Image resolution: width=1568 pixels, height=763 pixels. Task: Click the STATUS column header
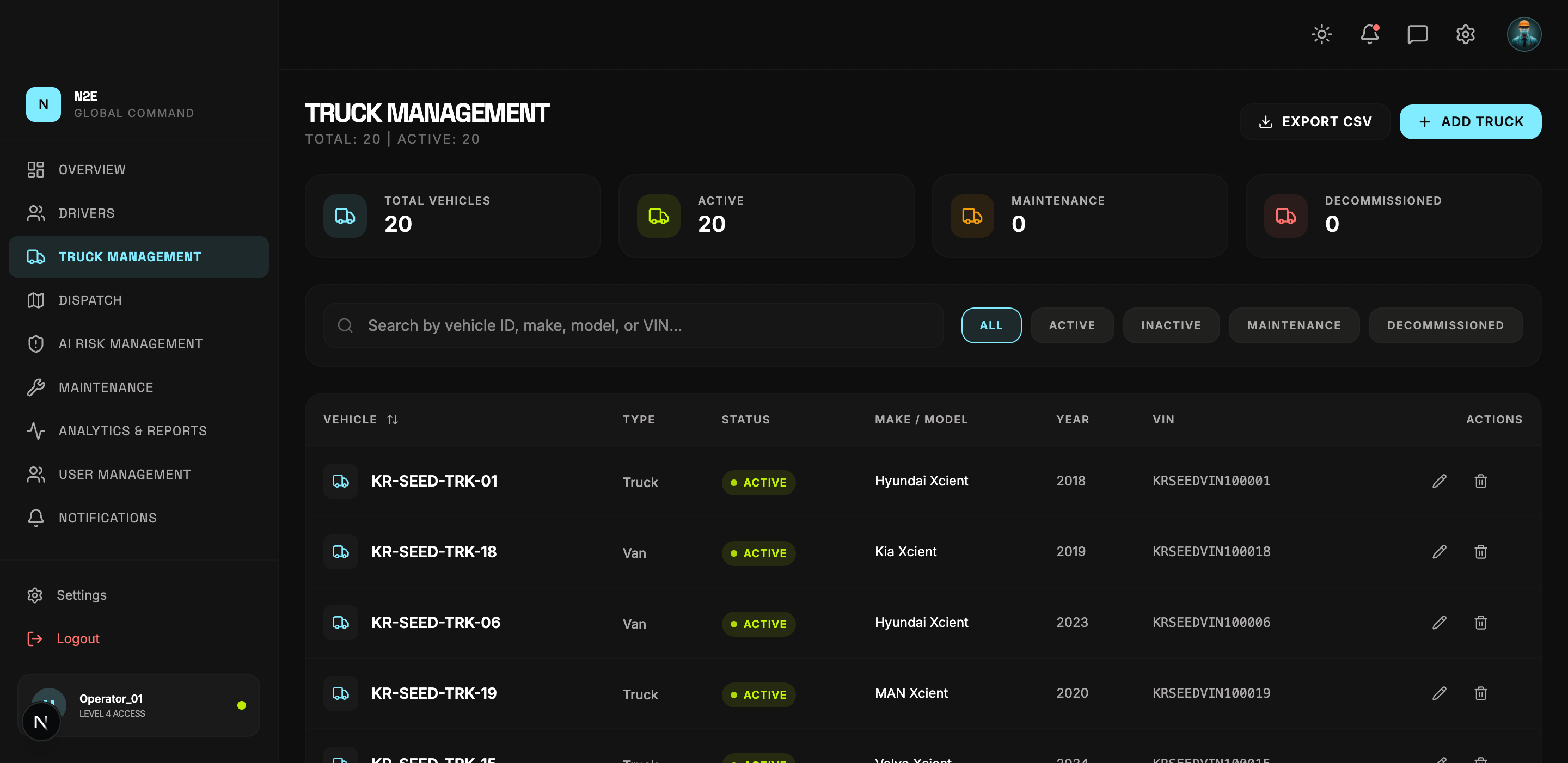[746, 419]
